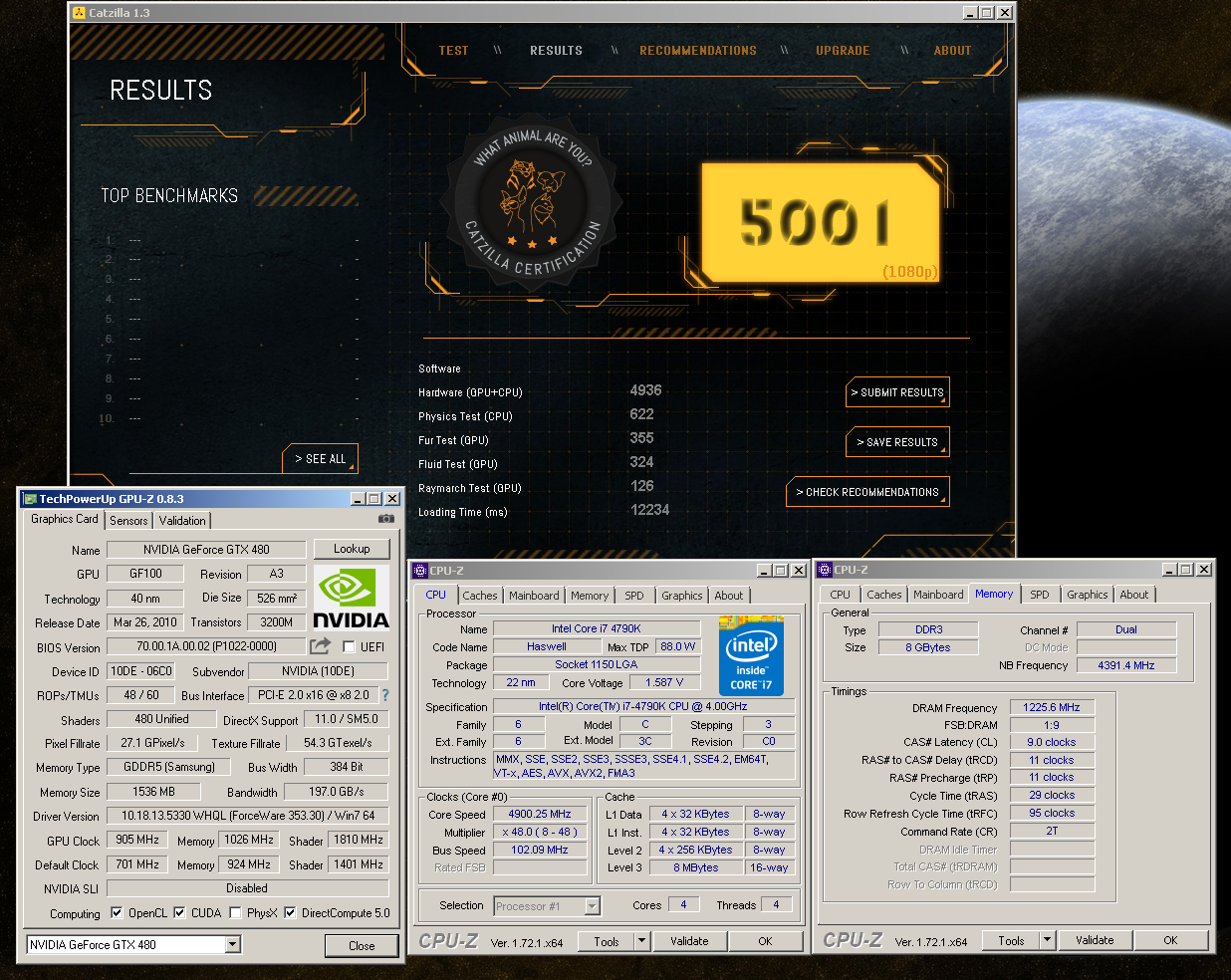
Task: Click the CAS# Latency value 9.0 clocks
Action: (1052, 742)
